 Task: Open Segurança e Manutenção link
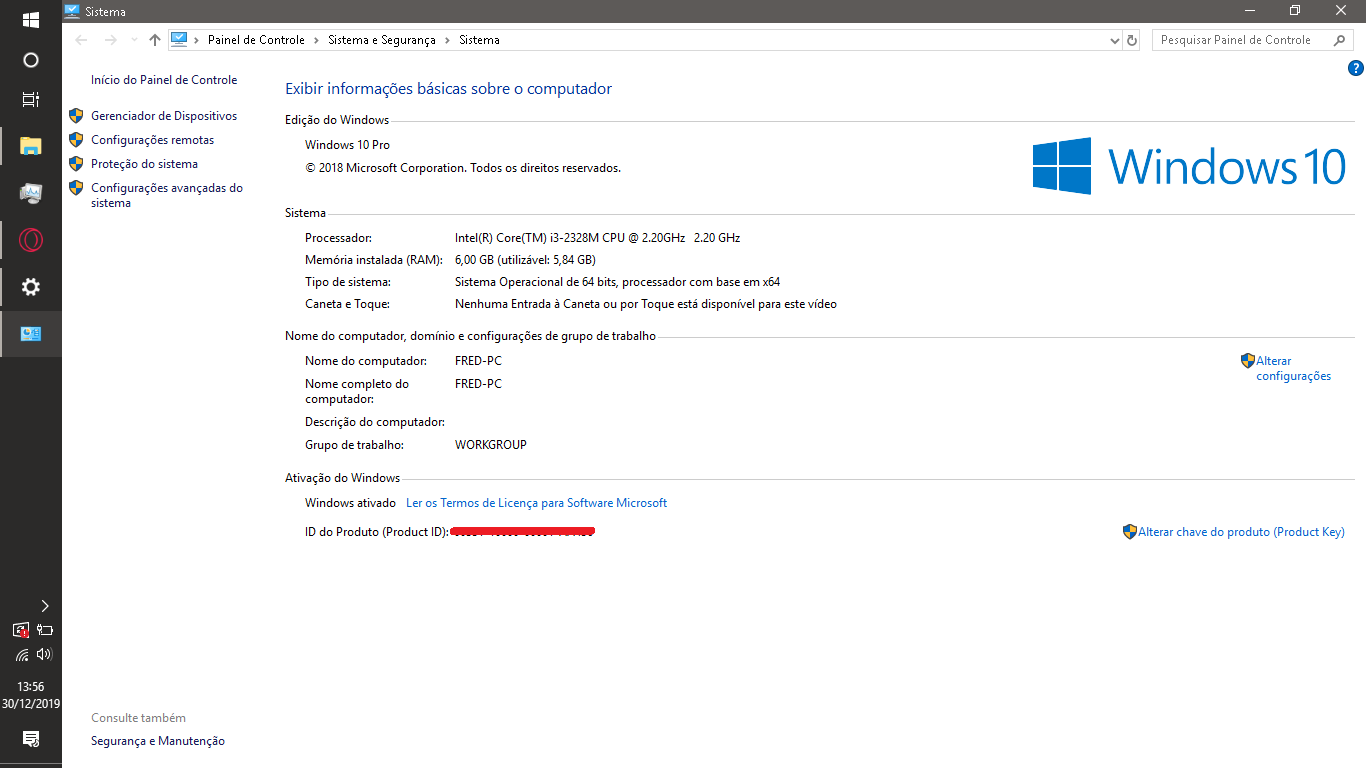click(x=158, y=741)
